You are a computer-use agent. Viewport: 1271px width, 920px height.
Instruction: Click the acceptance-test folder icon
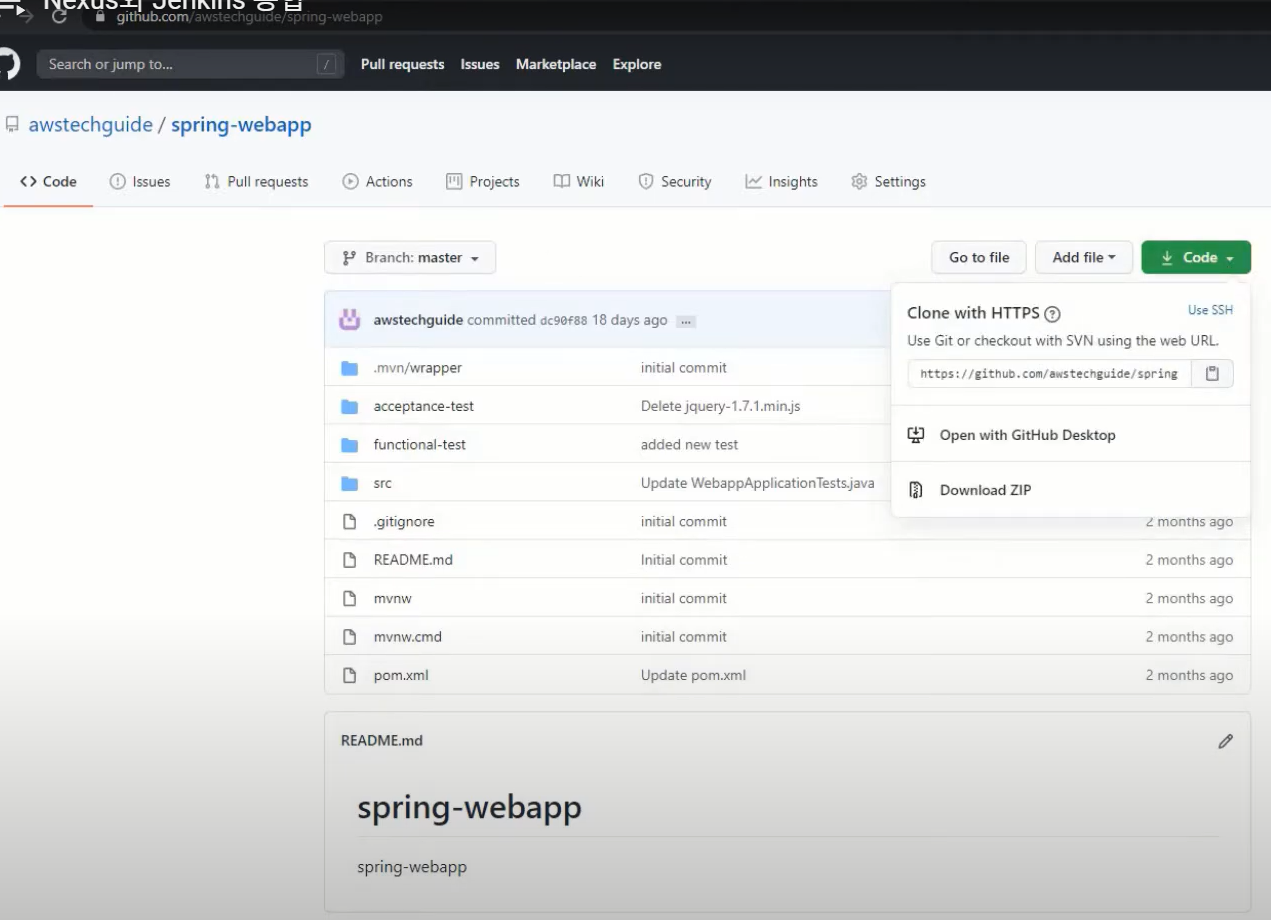[349, 406]
